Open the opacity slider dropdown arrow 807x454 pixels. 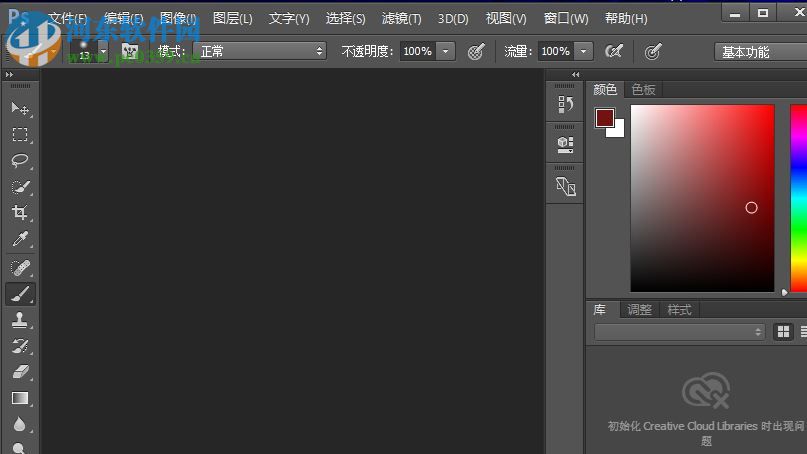pos(446,51)
